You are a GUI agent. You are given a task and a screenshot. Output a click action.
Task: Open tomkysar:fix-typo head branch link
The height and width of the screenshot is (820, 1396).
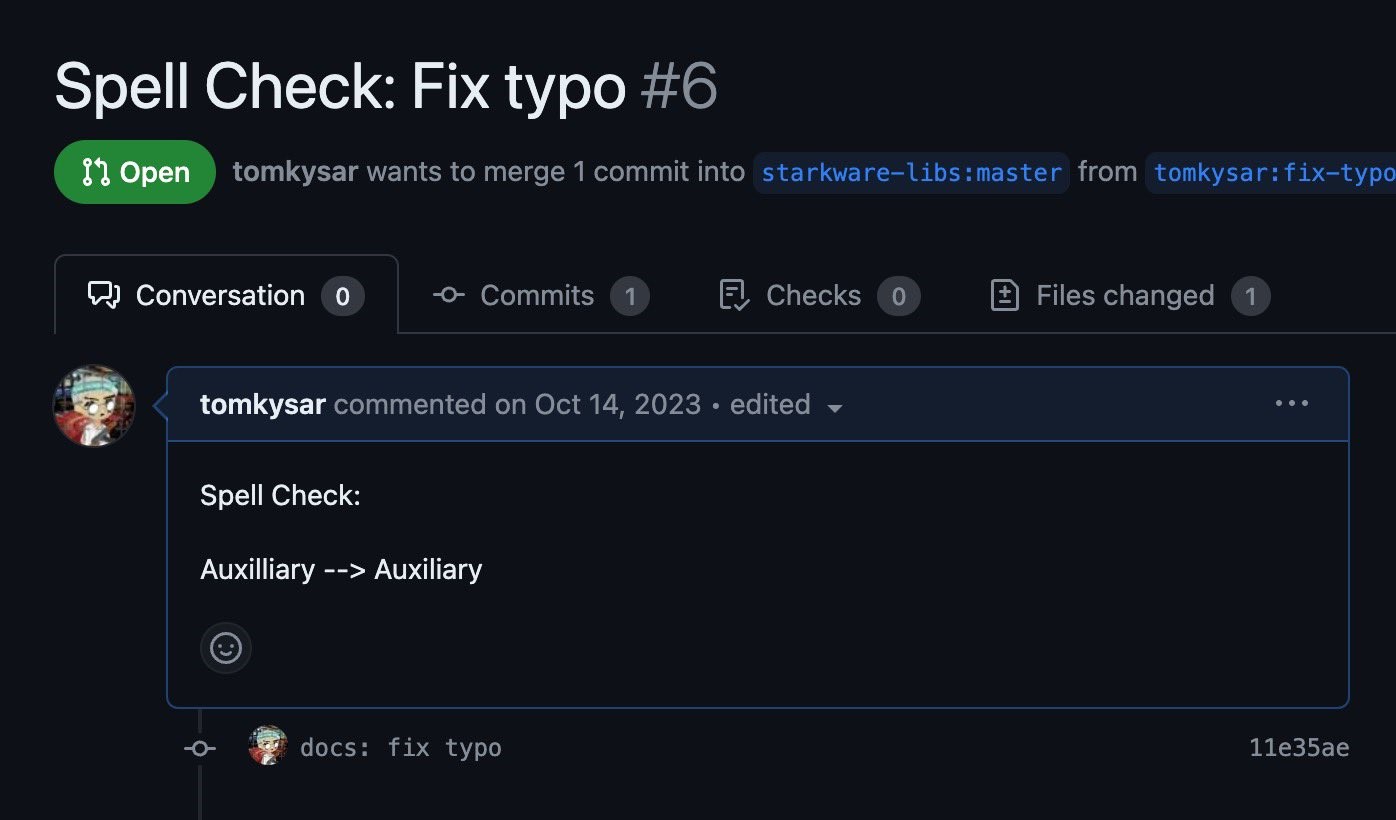tap(1271, 172)
